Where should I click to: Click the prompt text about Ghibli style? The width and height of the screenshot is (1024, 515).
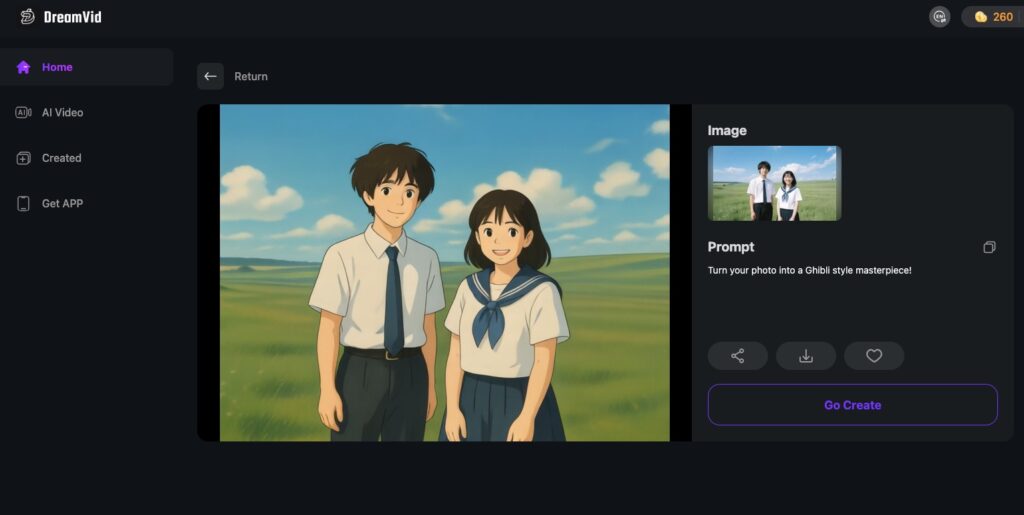809,270
